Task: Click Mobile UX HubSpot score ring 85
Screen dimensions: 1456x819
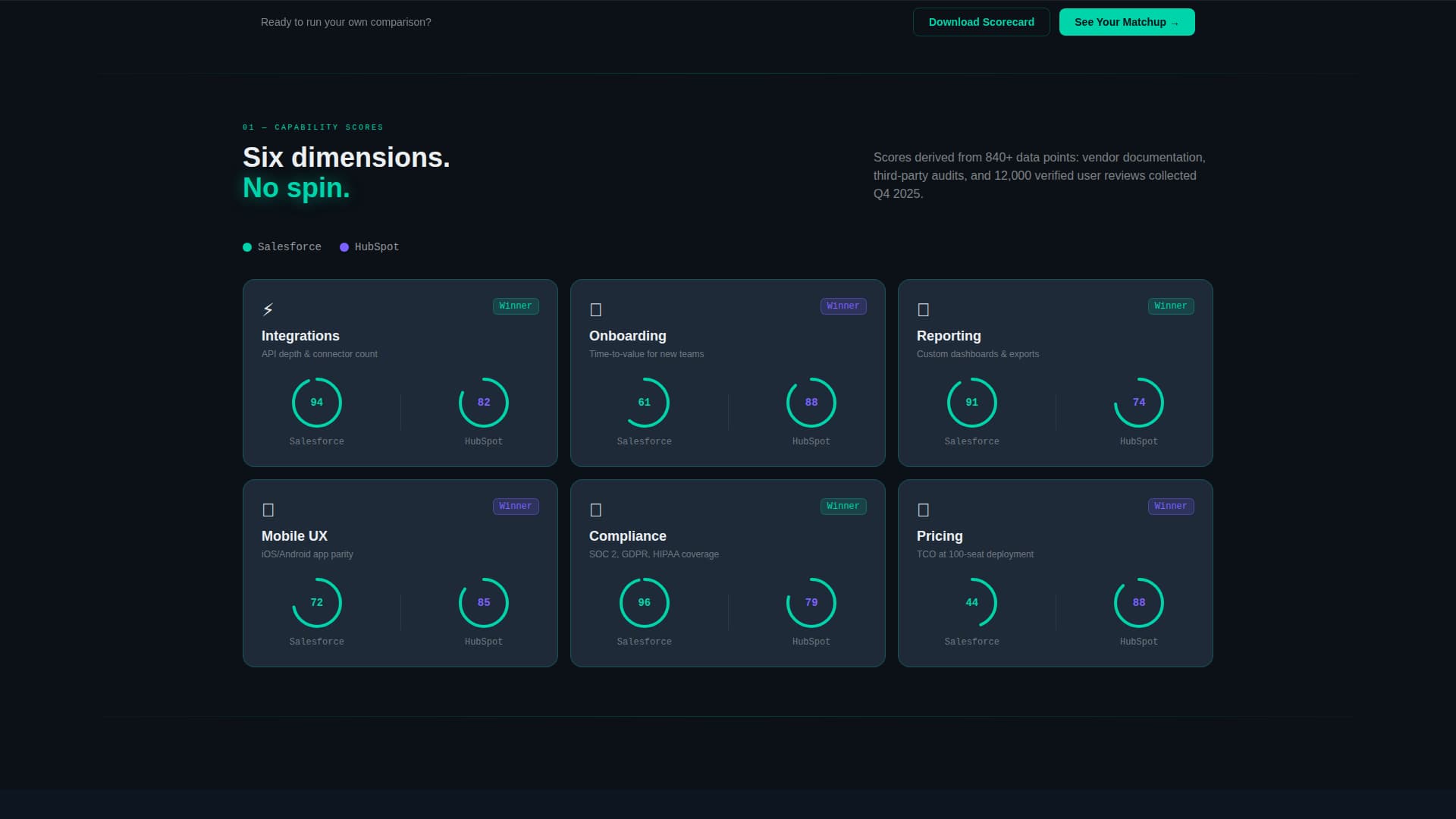Action: (484, 603)
